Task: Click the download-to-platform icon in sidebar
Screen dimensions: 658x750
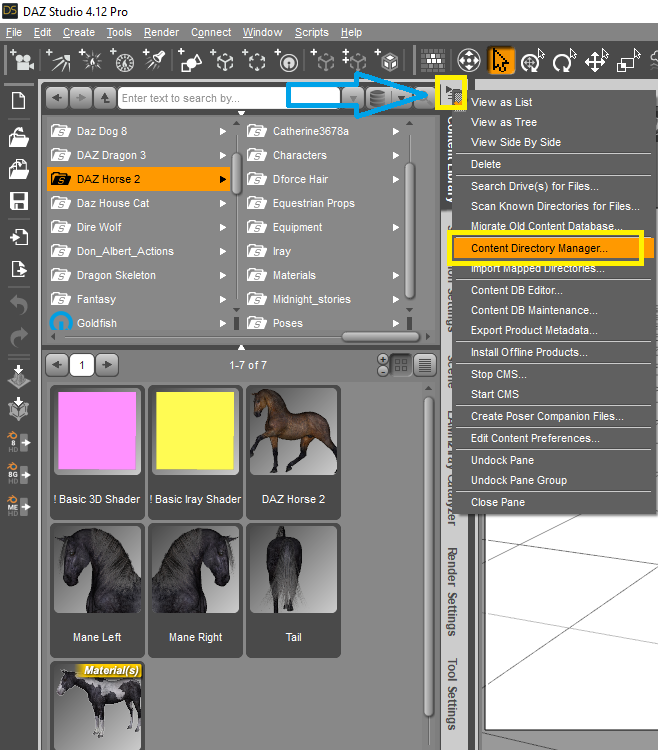Action: coord(19,376)
